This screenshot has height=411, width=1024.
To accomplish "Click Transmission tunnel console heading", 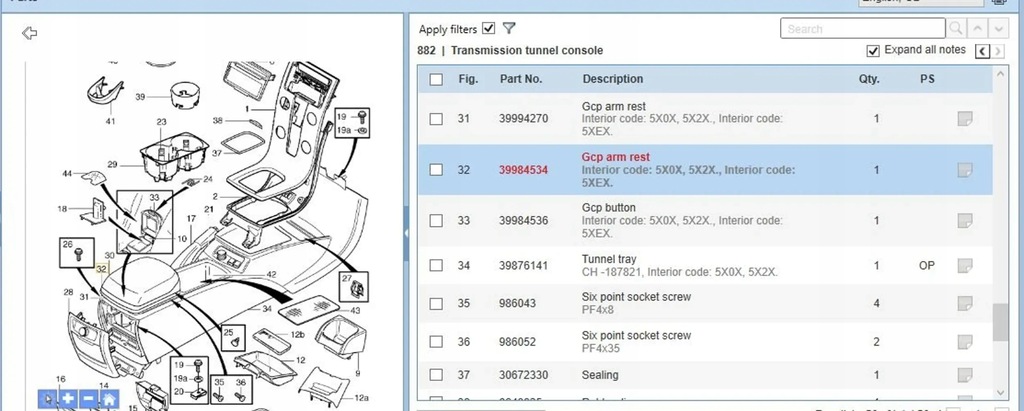I will 527,50.
